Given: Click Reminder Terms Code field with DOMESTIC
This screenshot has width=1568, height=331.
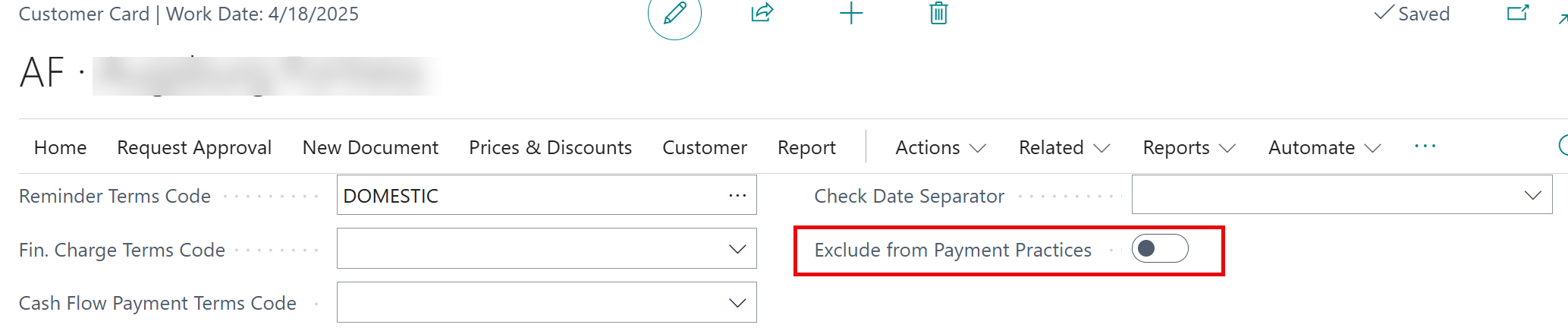Looking at the screenshot, I should [x=546, y=195].
